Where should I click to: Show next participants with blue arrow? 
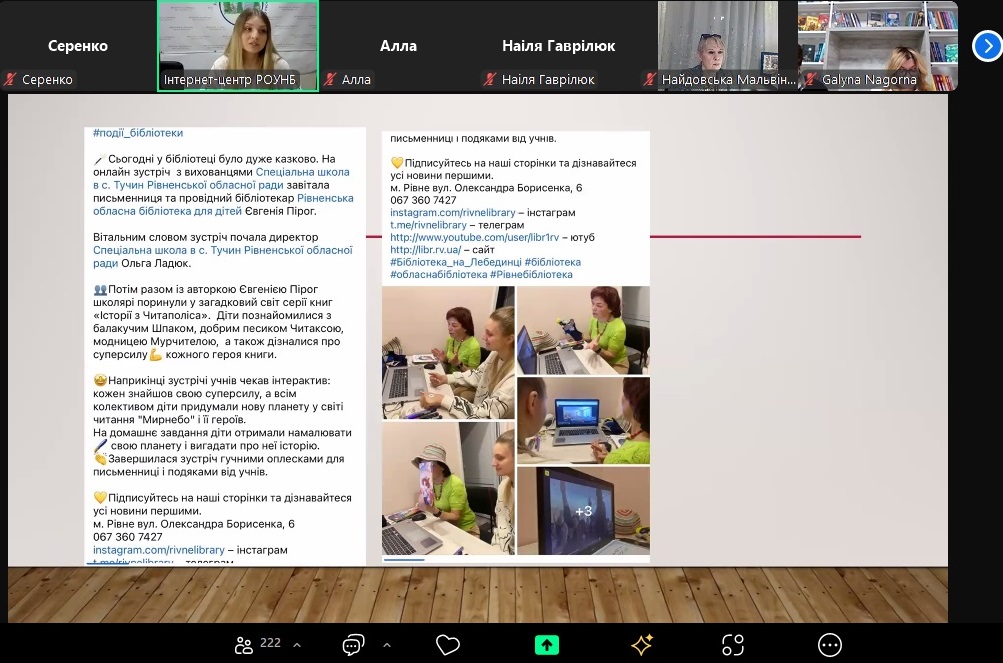[986, 46]
